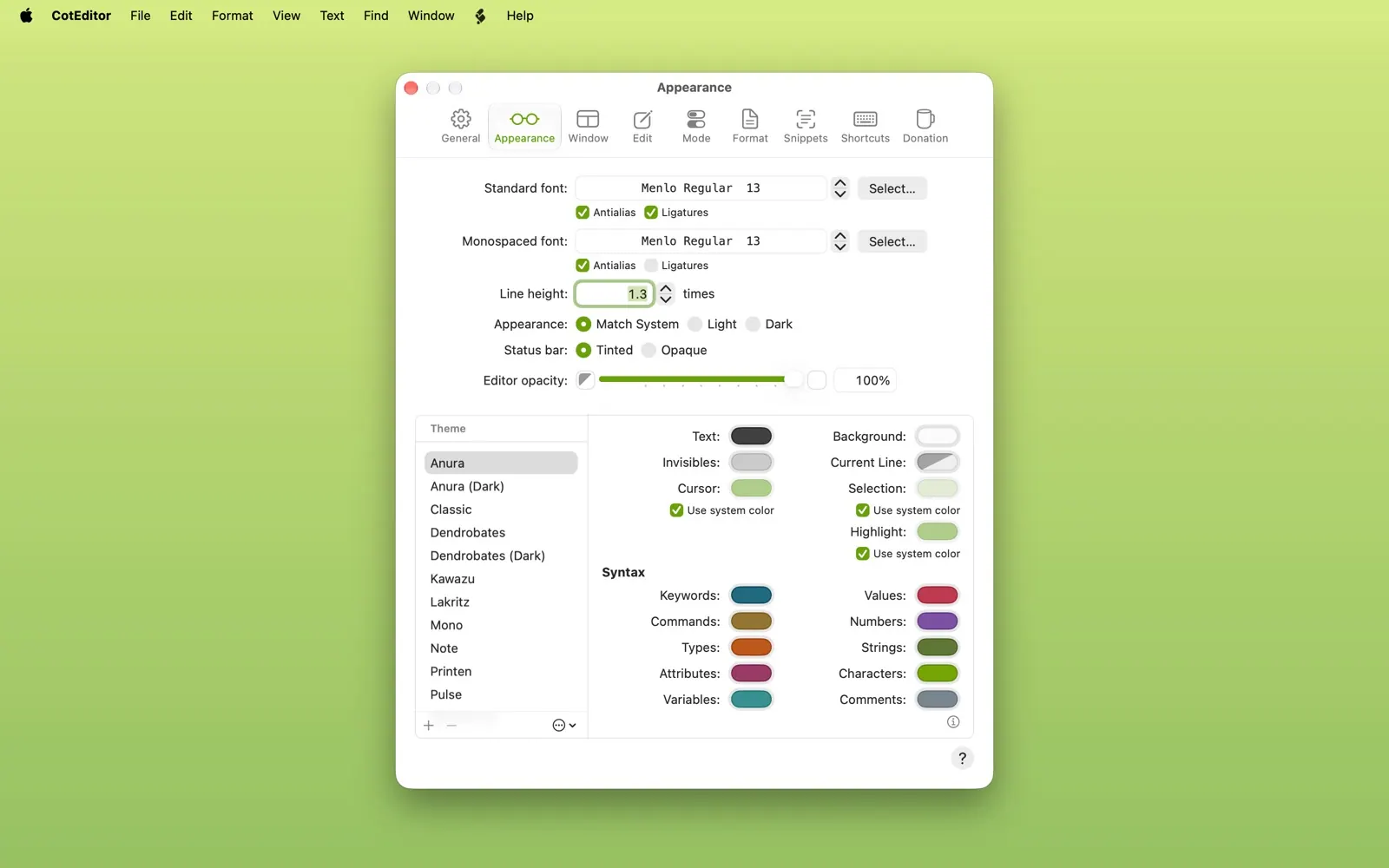Open the help question mark button
Image resolution: width=1389 pixels, height=868 pixels.
(x=962, y=759)
